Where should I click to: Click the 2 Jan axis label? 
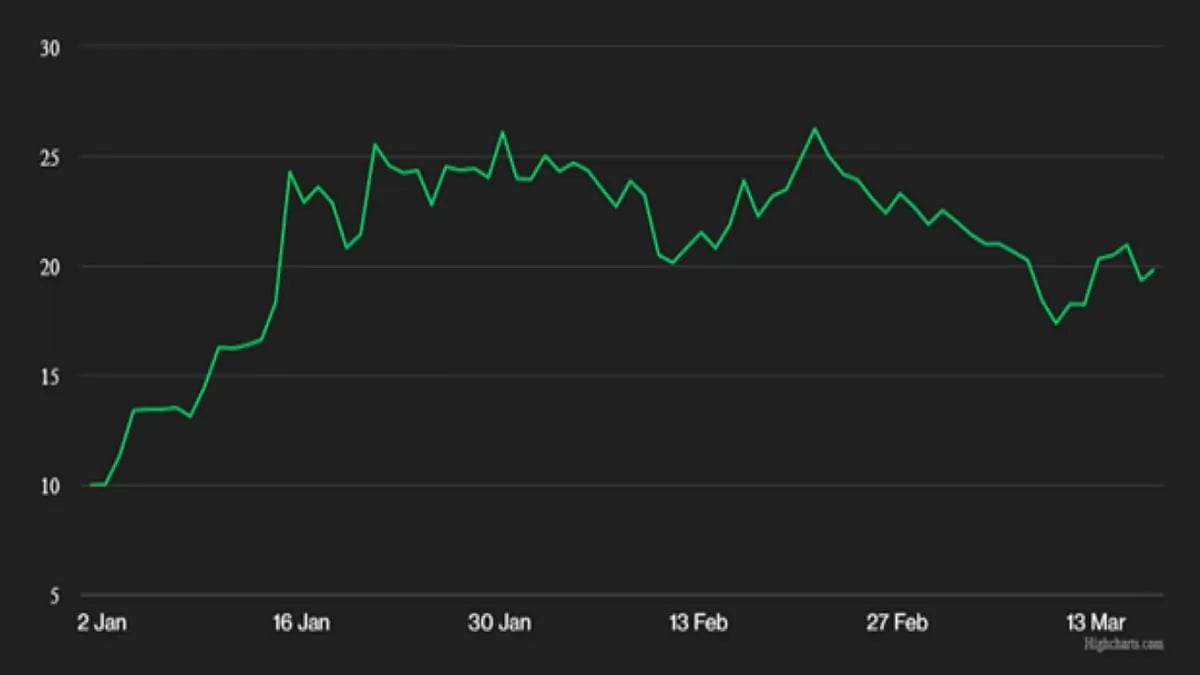(x=100, y=622)
